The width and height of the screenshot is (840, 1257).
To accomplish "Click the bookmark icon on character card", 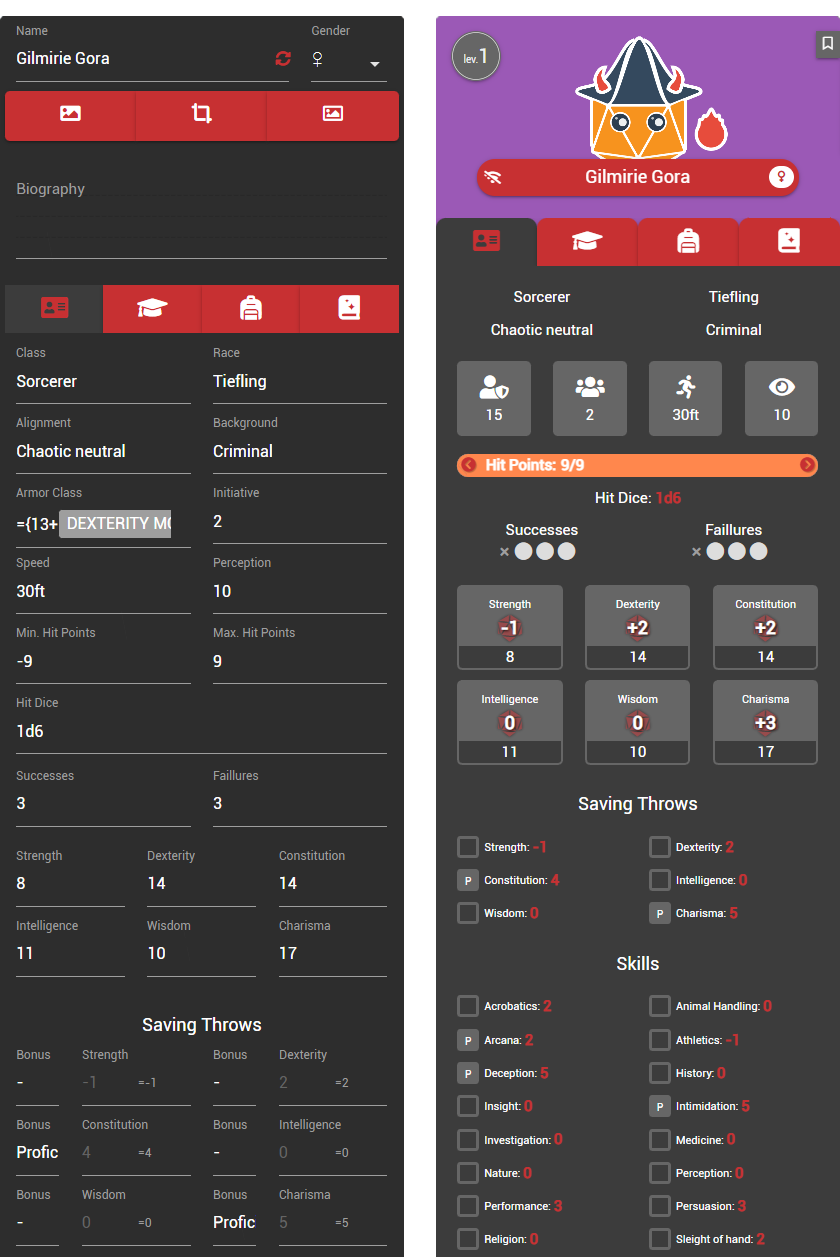I will point(827,44).
